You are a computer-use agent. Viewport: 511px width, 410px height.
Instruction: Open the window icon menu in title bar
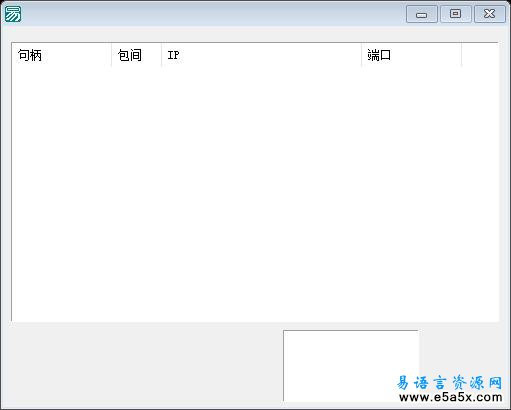[x=13, y=14]
